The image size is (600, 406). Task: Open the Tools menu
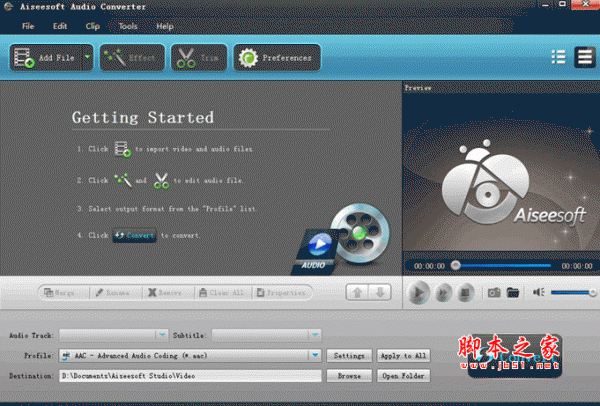click(x=128, y=26)
